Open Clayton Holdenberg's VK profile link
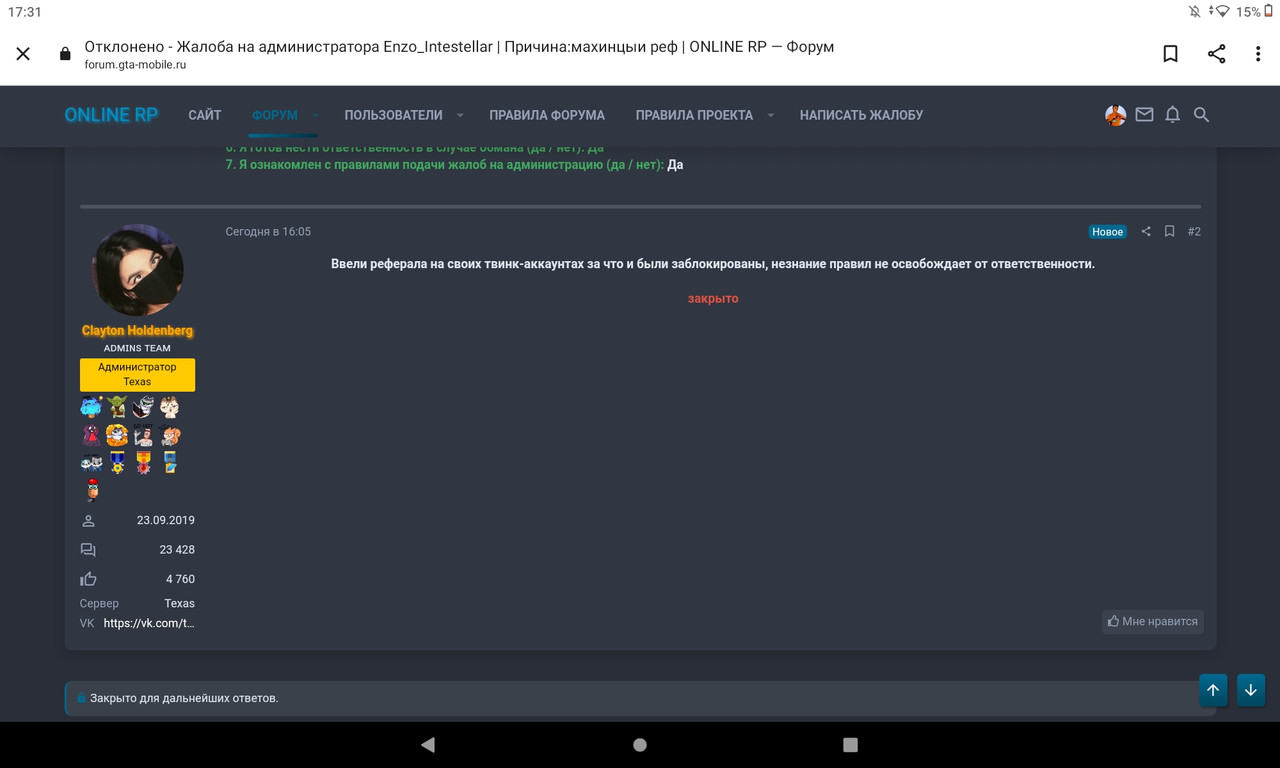The width and height of the screenshot is (1280, 768). pyautogui.click(x=150, y=622)
